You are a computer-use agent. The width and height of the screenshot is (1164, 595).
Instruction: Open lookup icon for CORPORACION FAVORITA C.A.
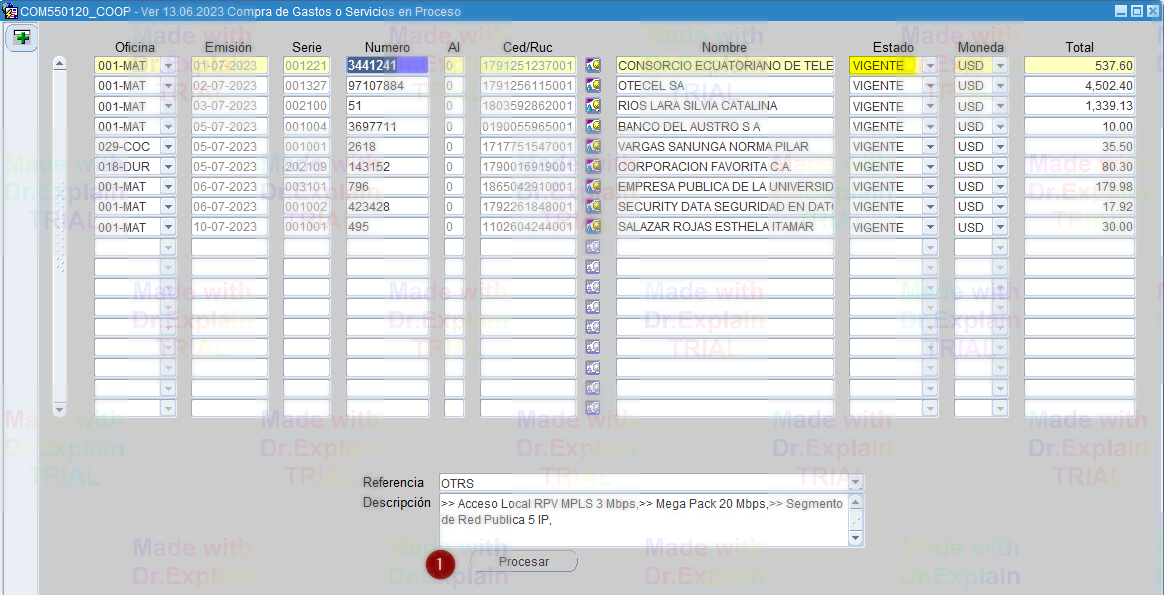593,166
